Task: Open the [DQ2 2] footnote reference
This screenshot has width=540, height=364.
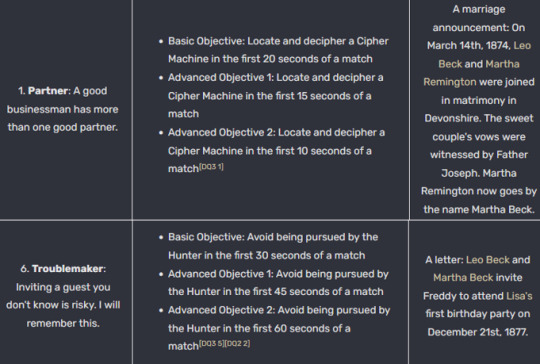Action: [237, 343]
